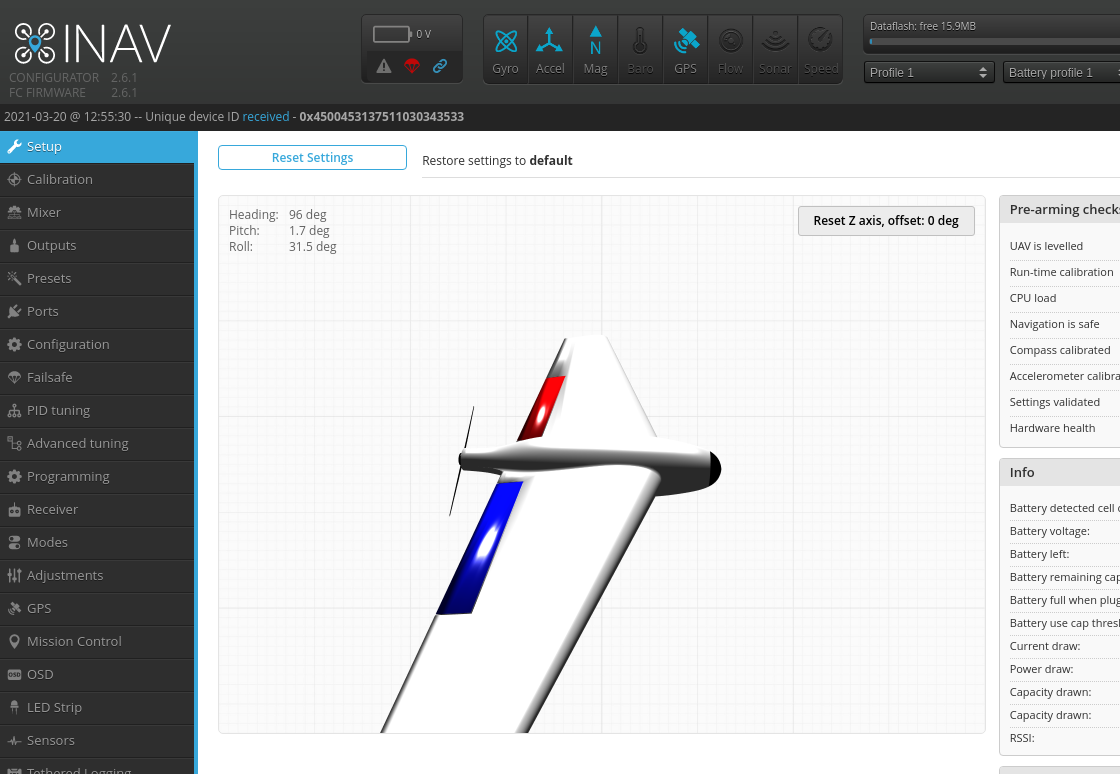Click the red failsafe parachute icon
The width and height of the screenshot is (1120, 774).
(411, 66)
